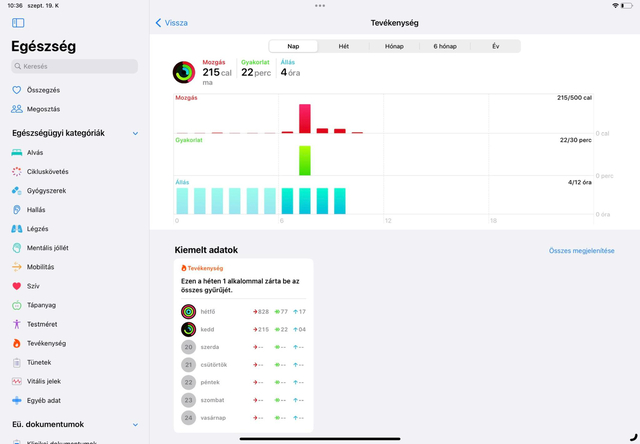640x444 pixels.
Task: Go back with Vissza button
Action: 171,23
